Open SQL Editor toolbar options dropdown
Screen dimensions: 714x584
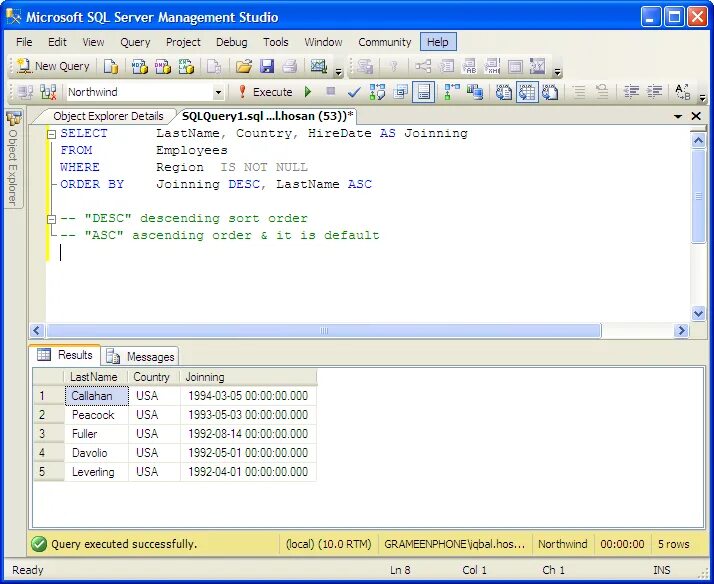coord(703,97)
